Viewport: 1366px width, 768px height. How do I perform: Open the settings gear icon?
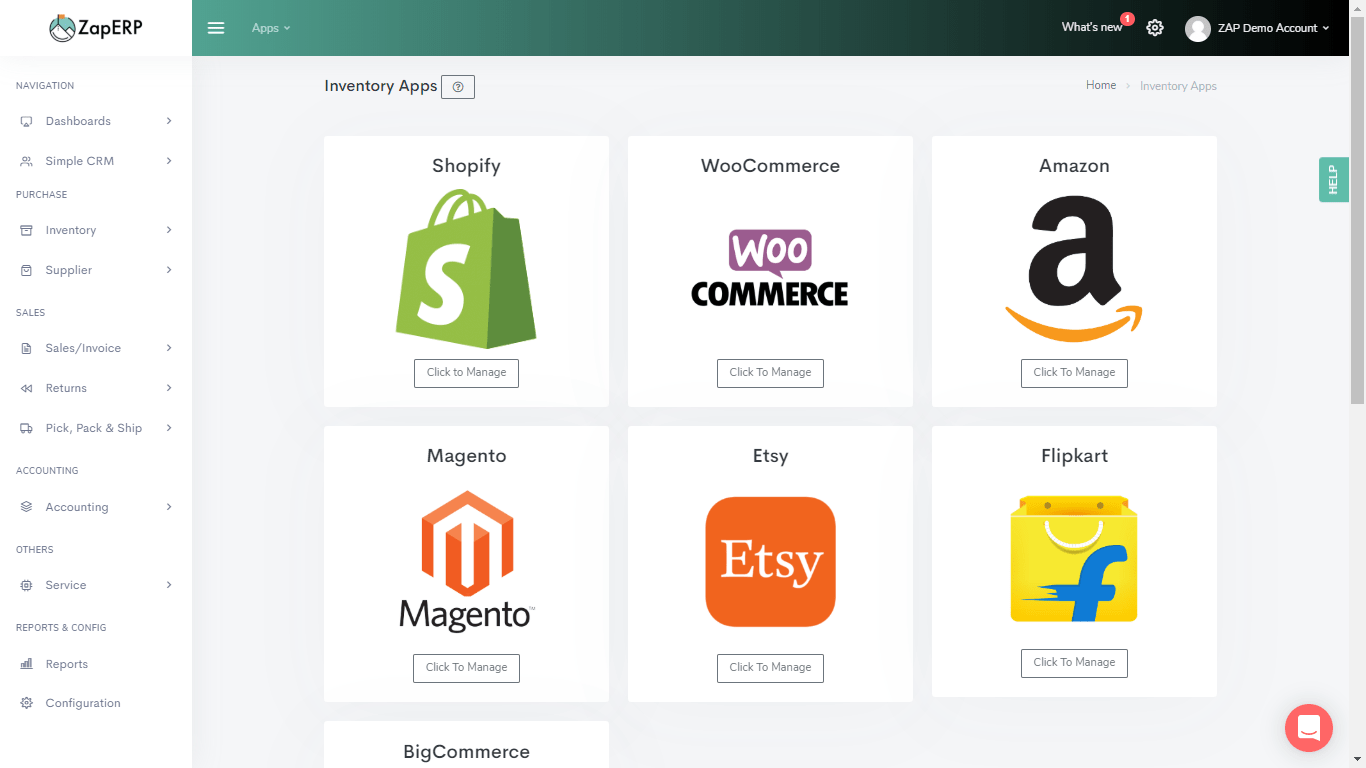[x=1155, y=28]
